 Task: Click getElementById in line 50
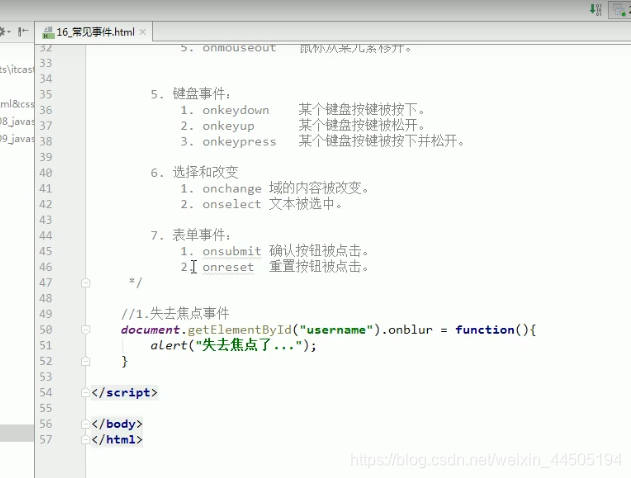[239, 330]
